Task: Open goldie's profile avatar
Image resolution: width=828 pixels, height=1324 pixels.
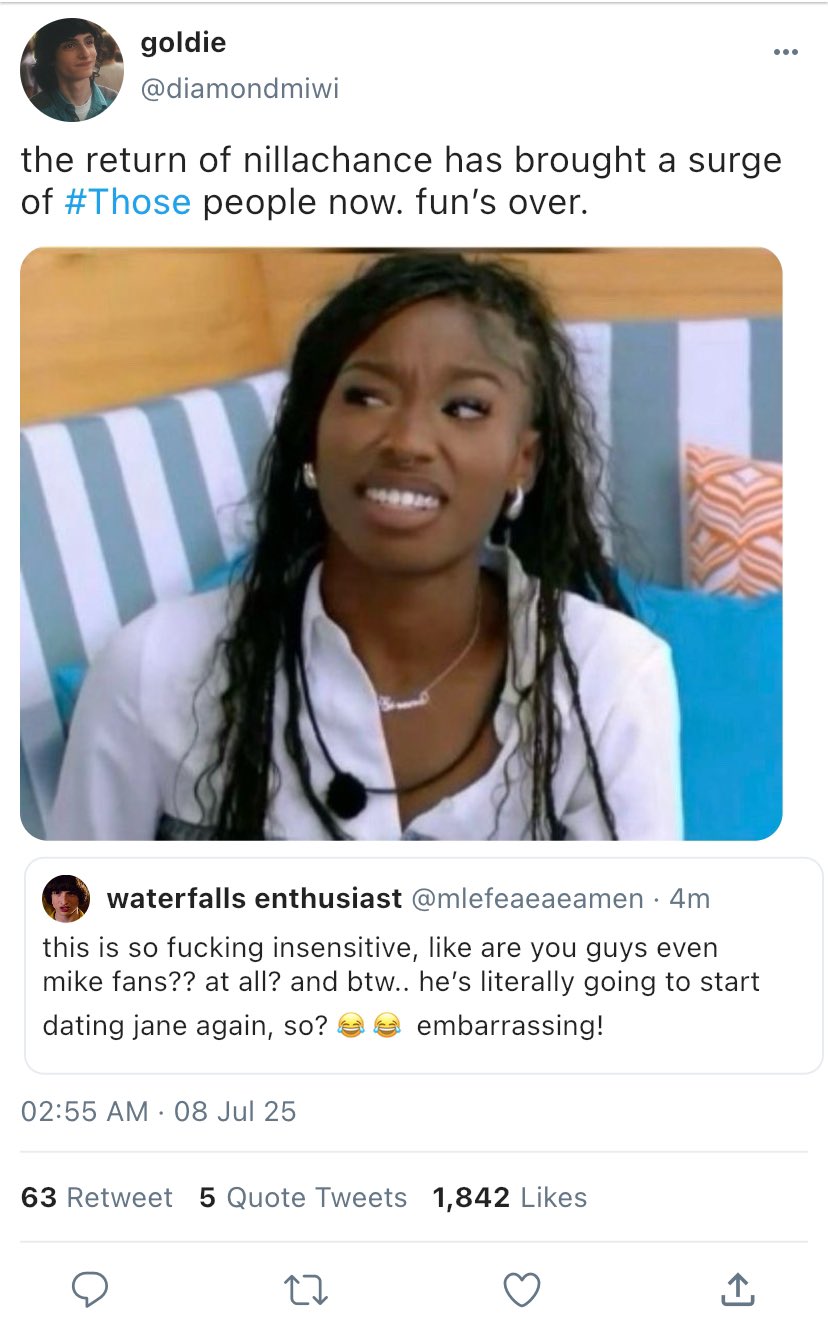Action: (71, 70)
